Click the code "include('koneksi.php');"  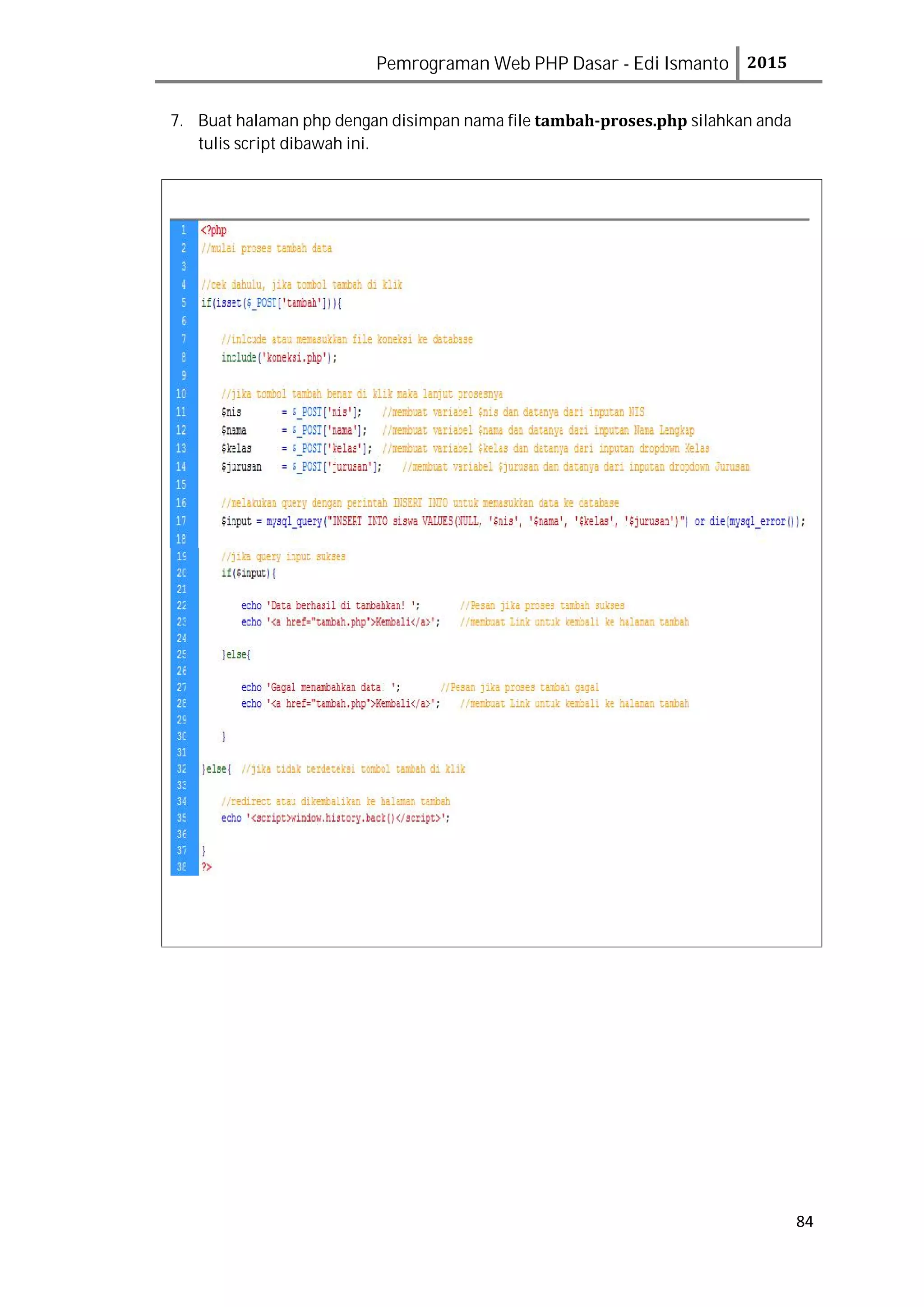point(279,357)
